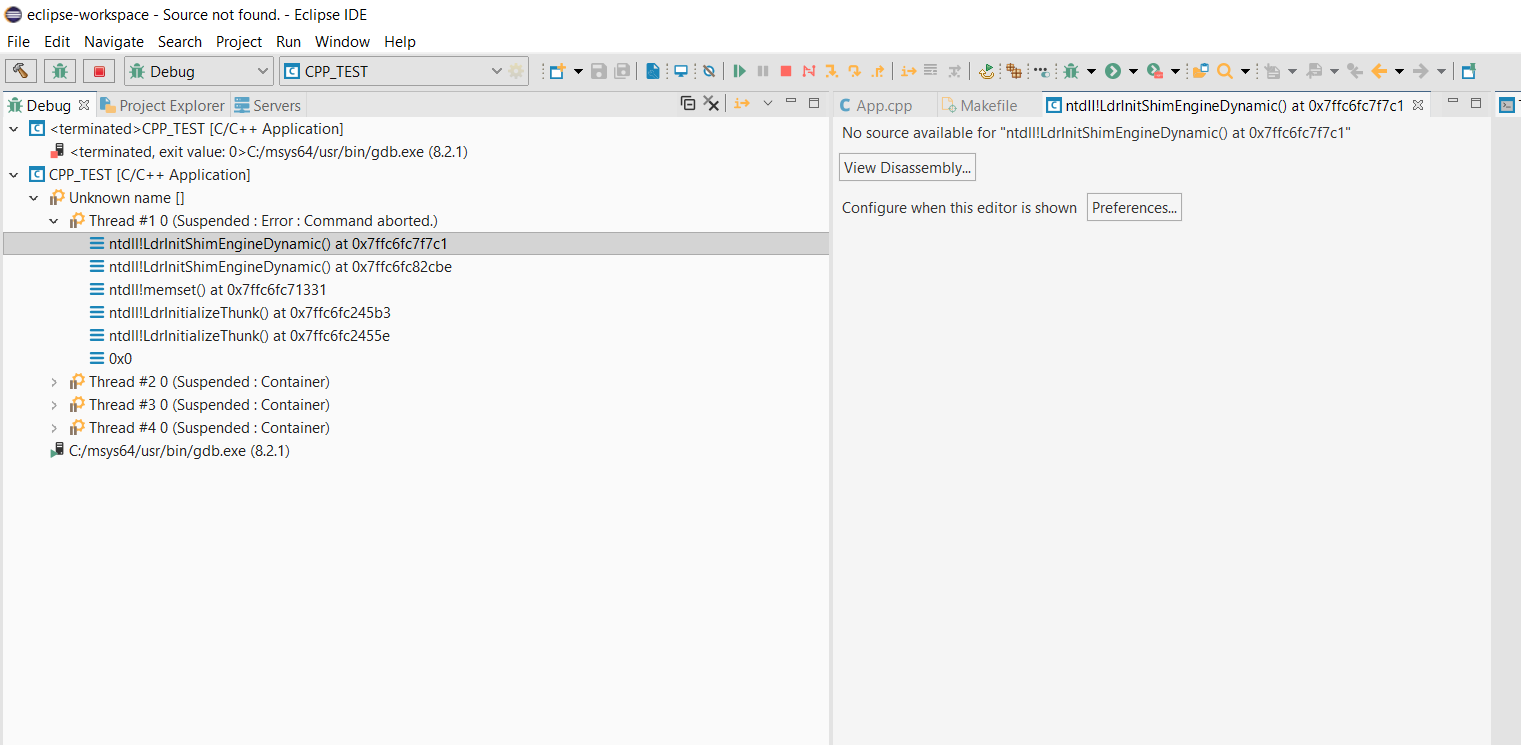Click the red Disconnect icon
Screen dimensions: 1521x745
809,71
